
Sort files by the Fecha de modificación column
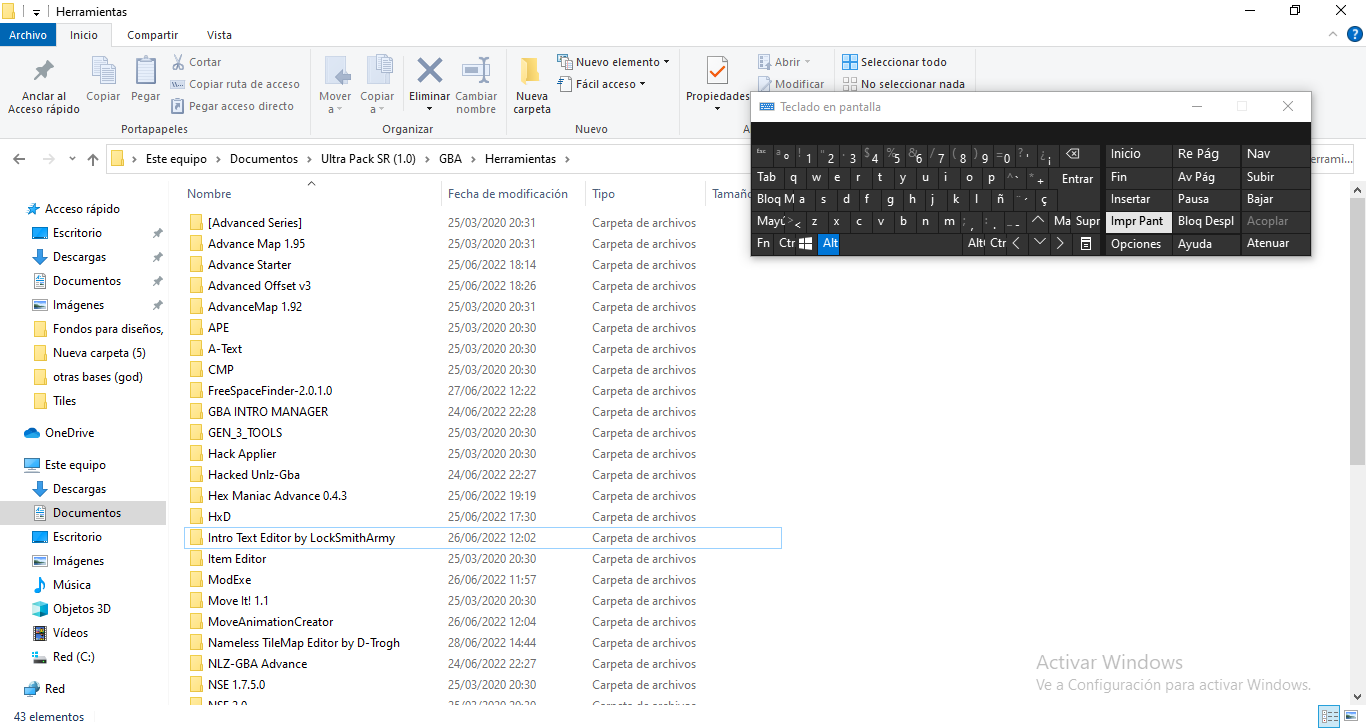pyautogui.click(x=508, y=194)
